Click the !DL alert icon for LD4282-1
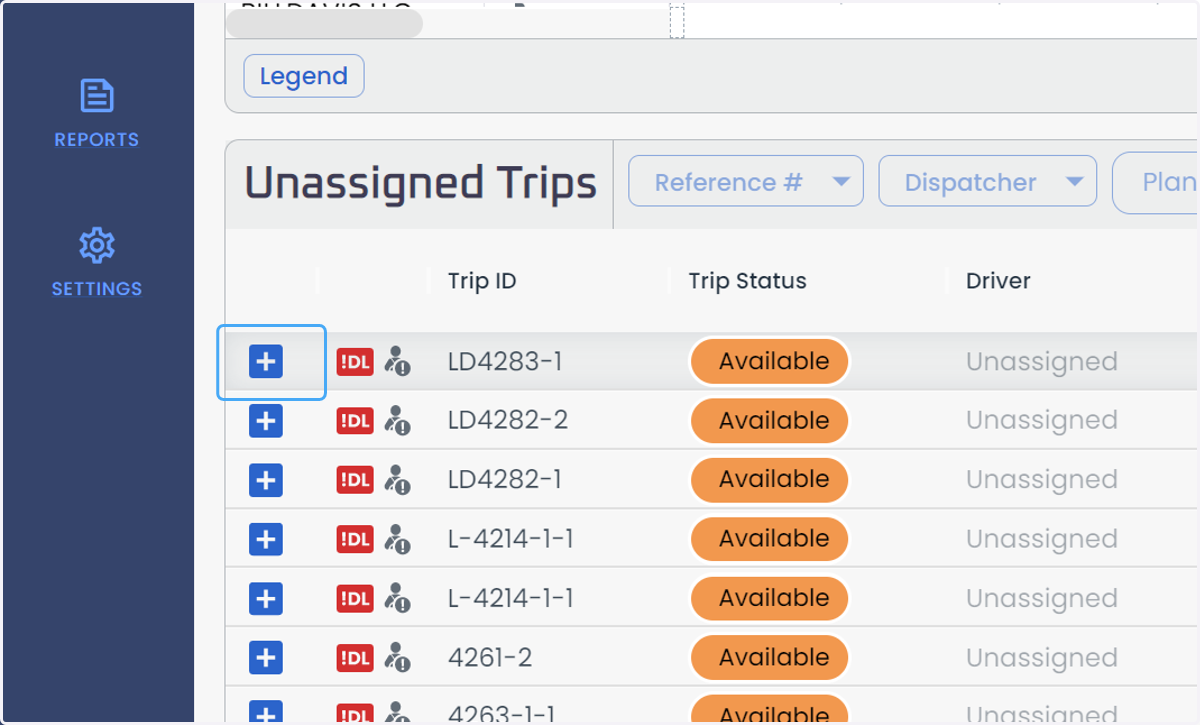Image resolution: width=1200 pixels, height=725 pixels. coord(355,481)
